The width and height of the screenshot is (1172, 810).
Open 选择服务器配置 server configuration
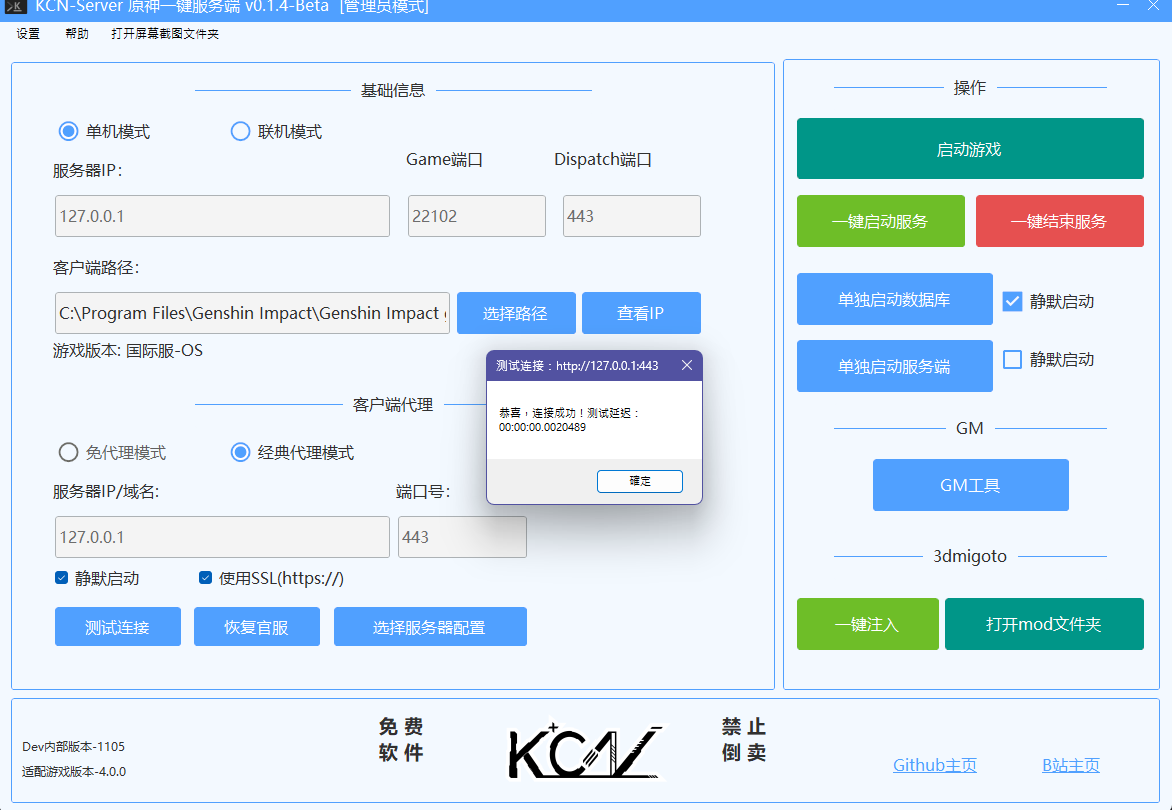[x=430, y=626]
